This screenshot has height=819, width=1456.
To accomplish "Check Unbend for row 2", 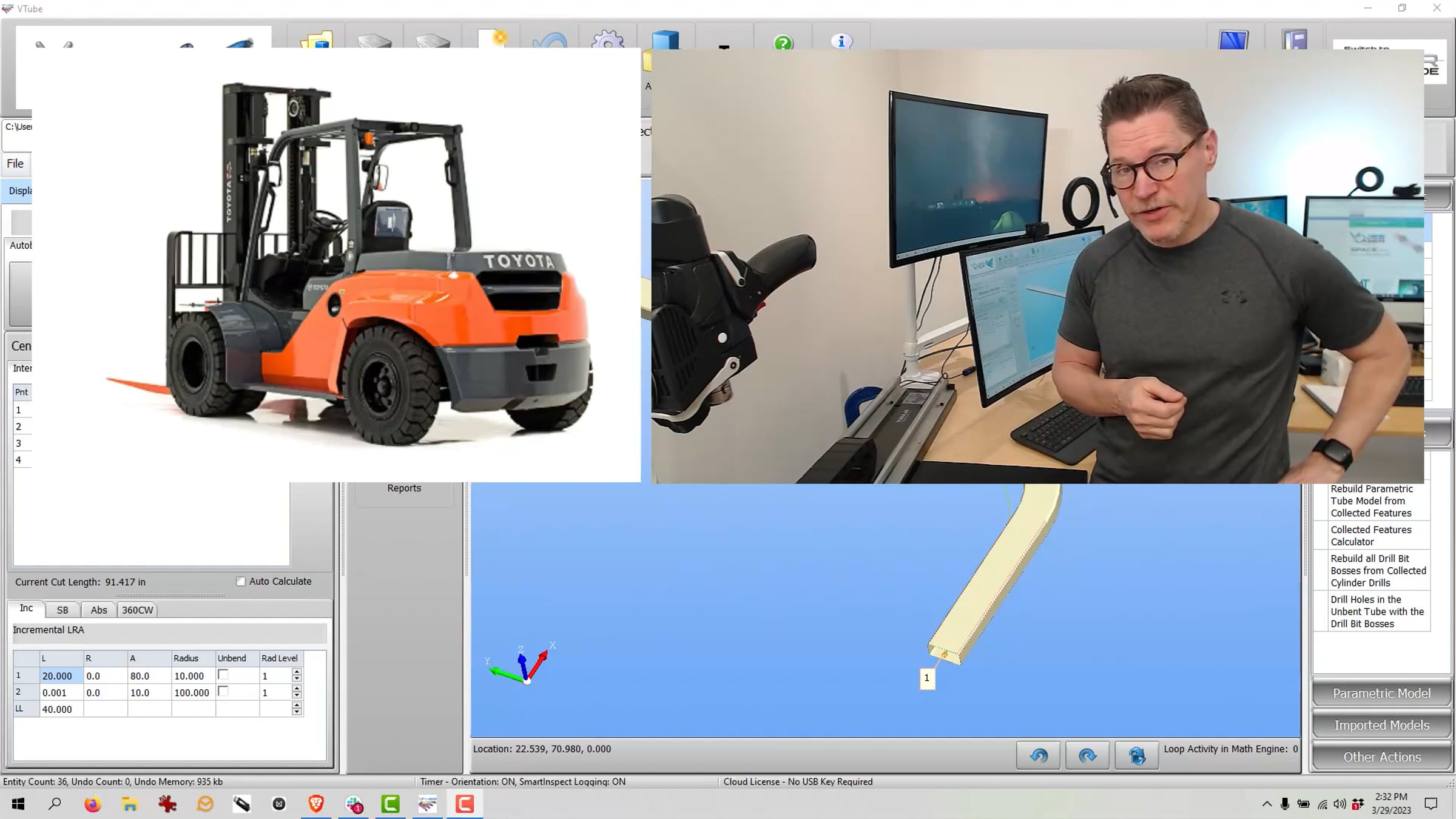I will (223, 691).
